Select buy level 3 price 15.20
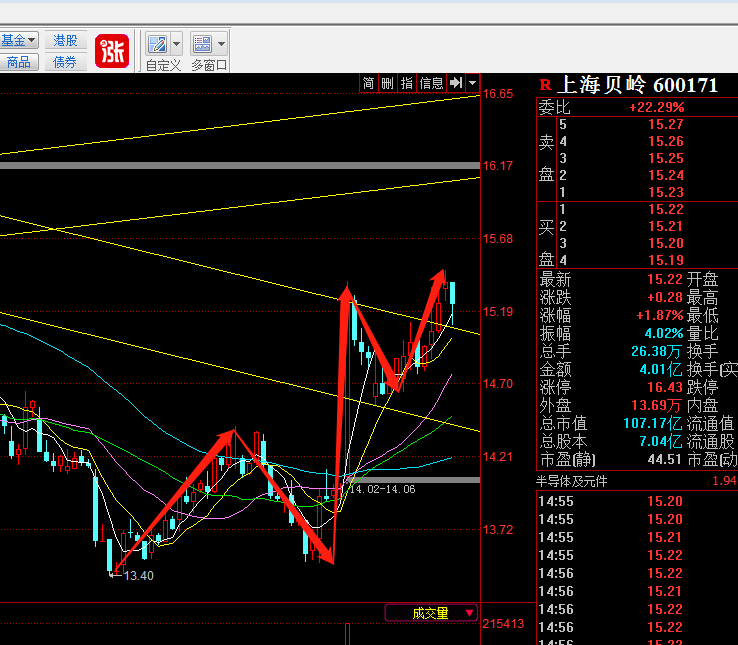 [x=666, y=243]
